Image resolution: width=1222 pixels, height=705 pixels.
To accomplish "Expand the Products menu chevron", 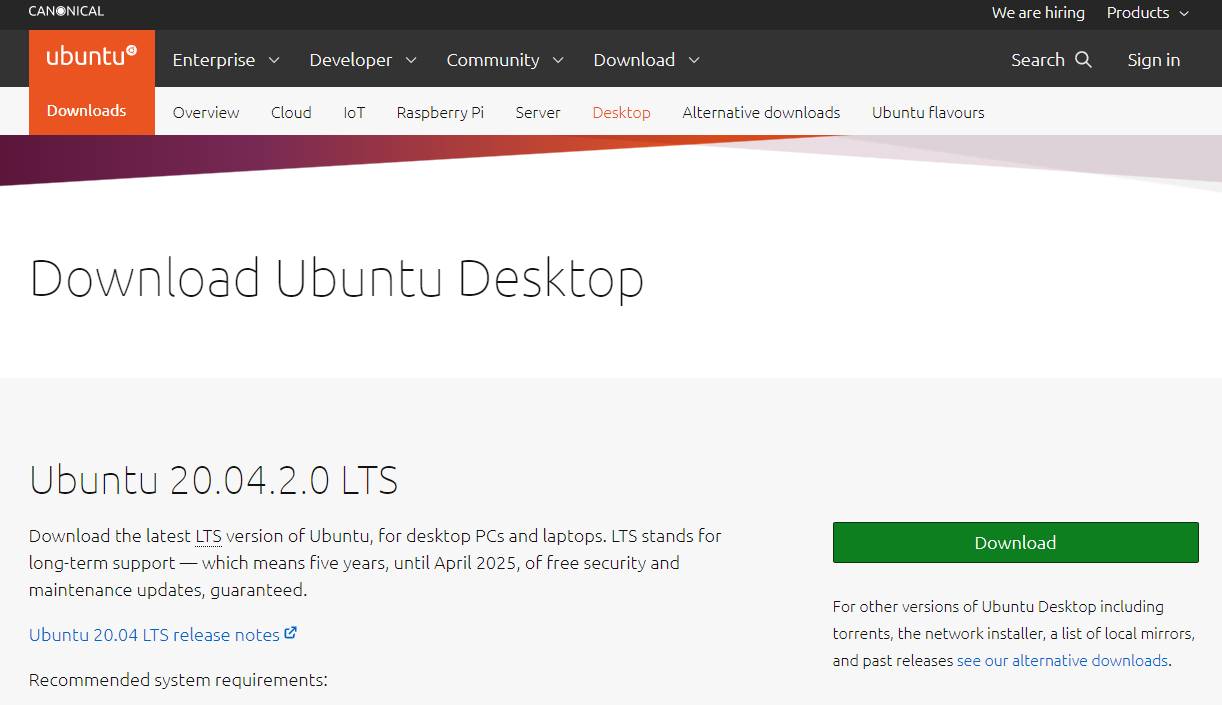I will point(1184,13).
